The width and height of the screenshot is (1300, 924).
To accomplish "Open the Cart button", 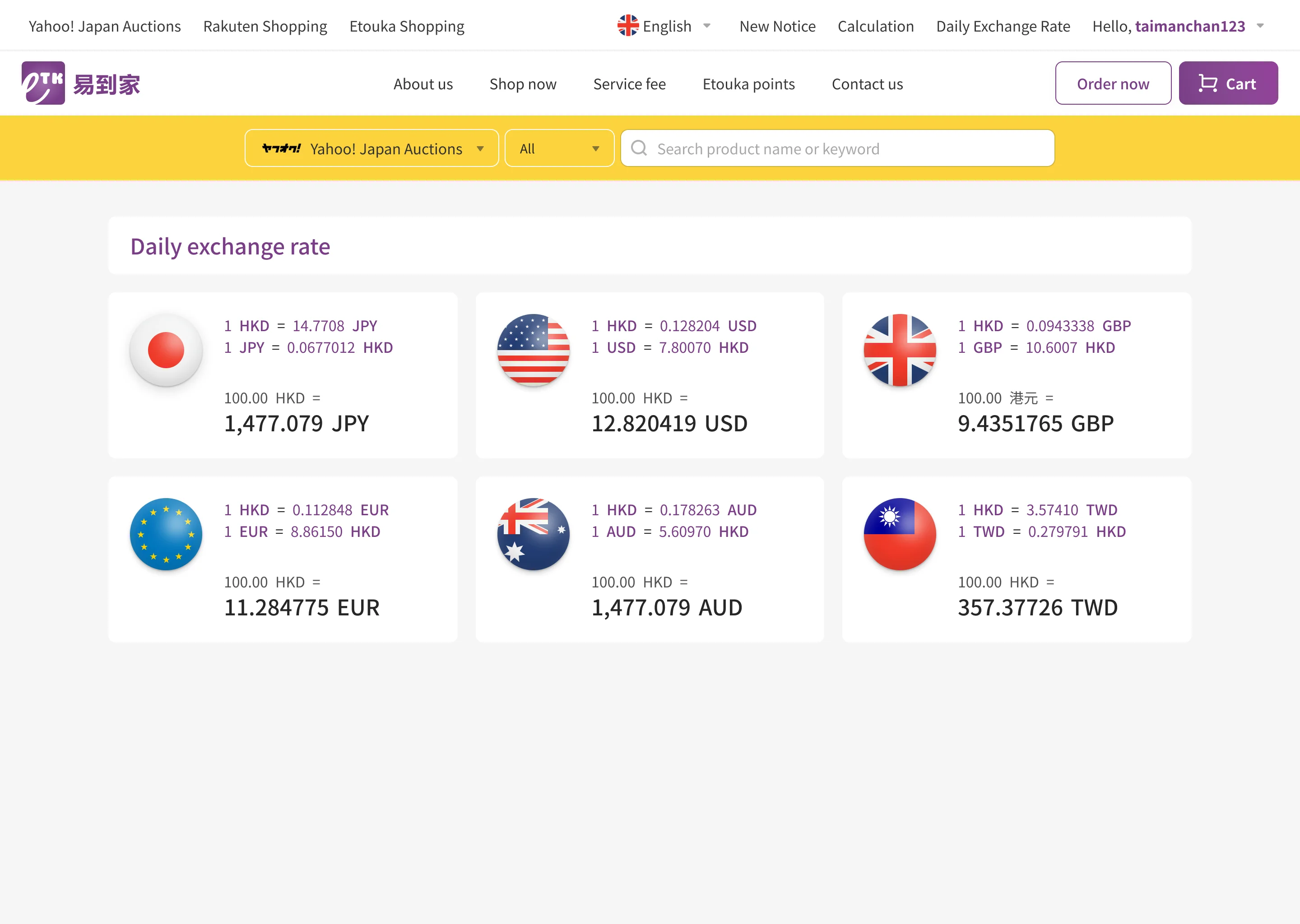I will (x=1228, y=83).
